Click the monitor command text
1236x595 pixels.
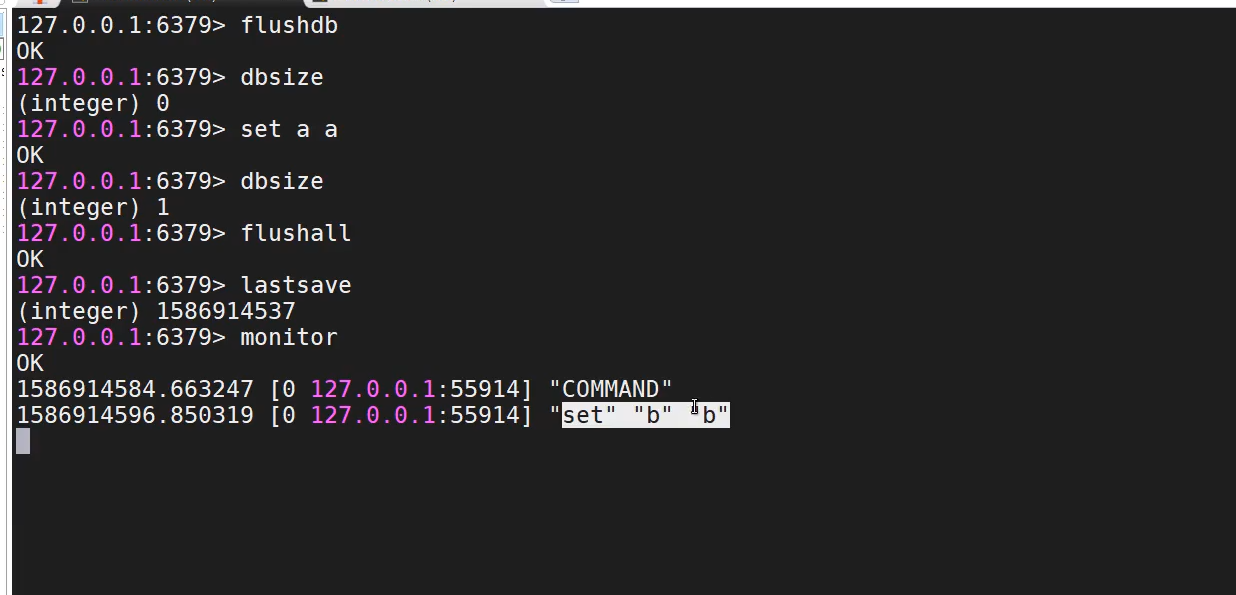[x=289, y=338]
